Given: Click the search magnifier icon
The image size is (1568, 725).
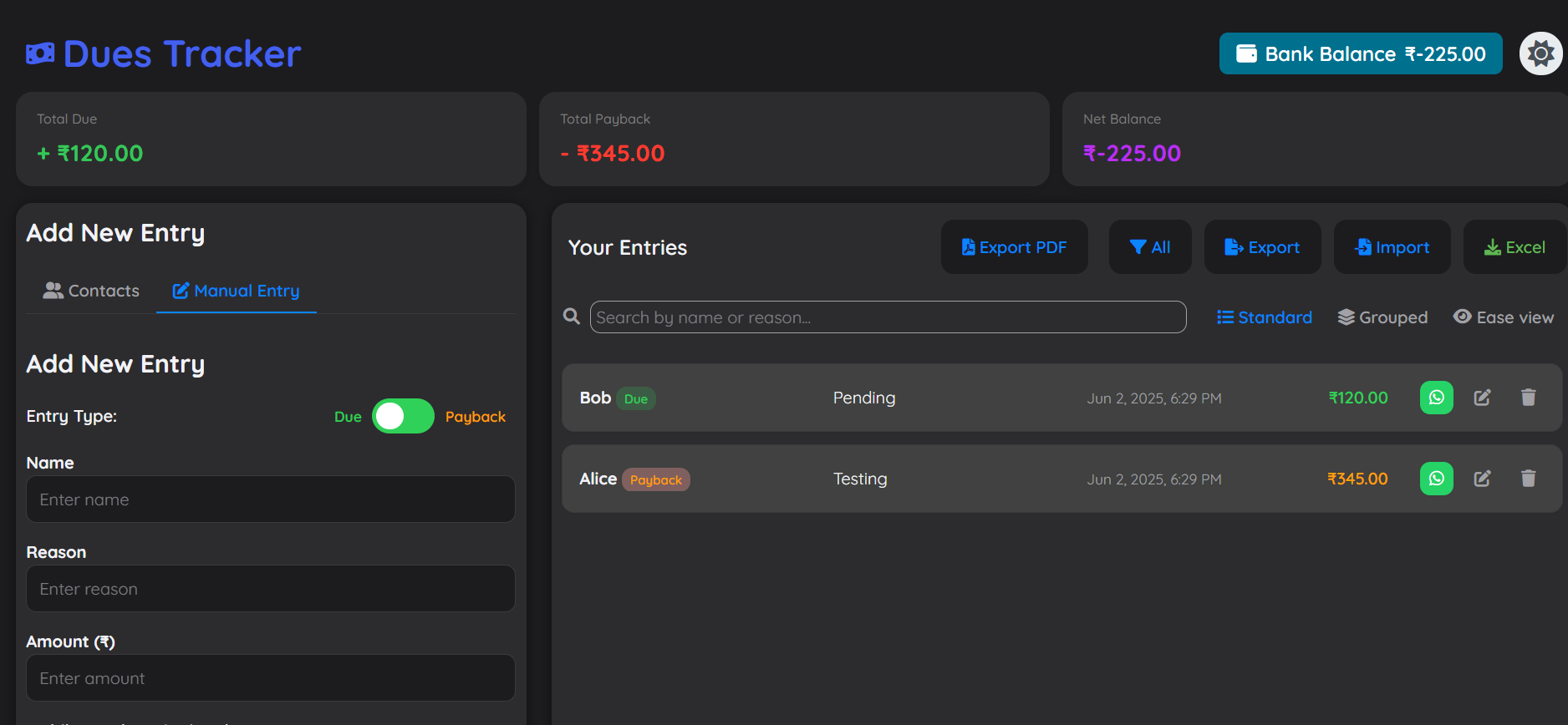Looking at the screenshot, I should coord(572,317).
